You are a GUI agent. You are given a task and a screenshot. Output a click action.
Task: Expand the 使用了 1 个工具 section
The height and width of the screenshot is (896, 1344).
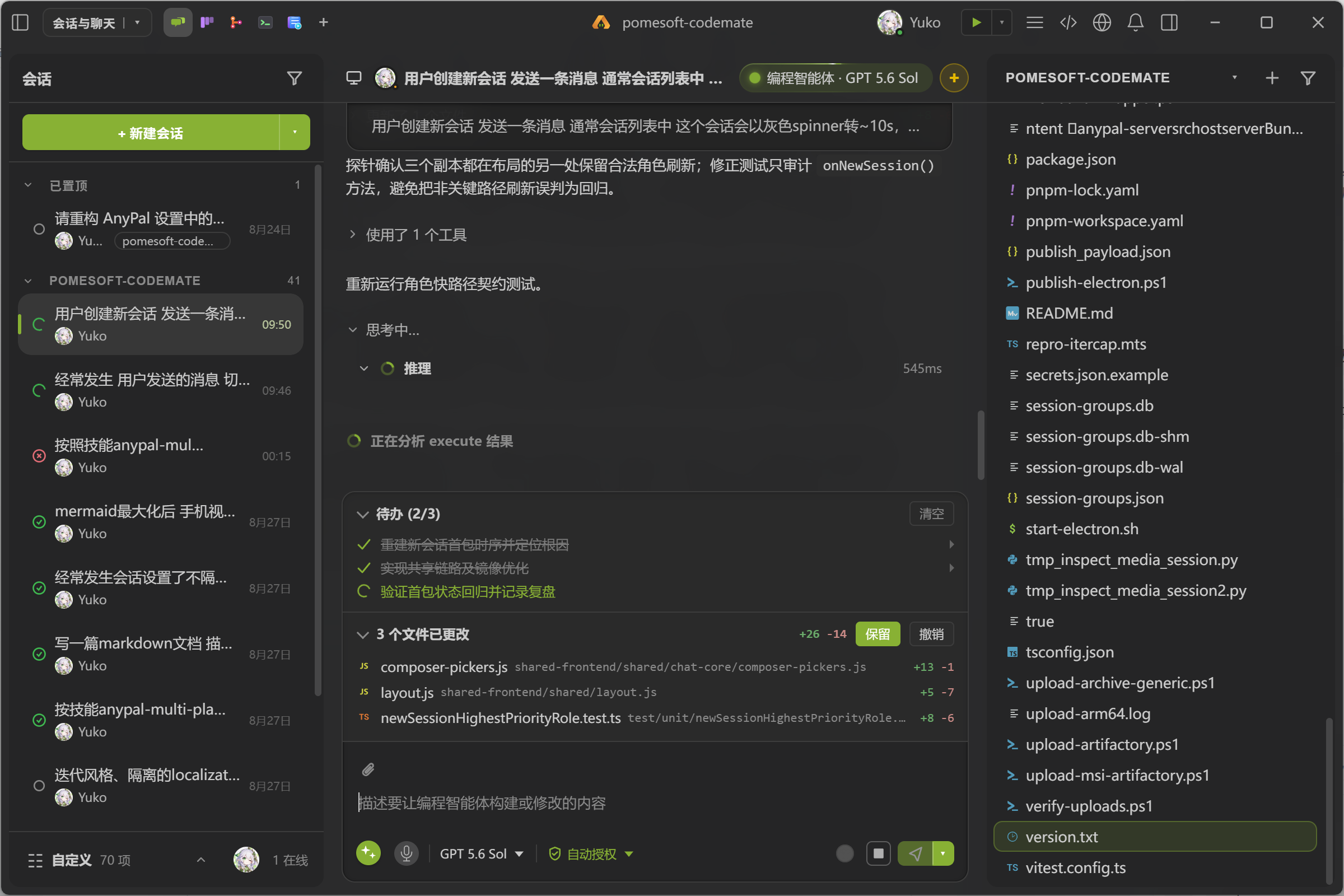click(353, 234)
